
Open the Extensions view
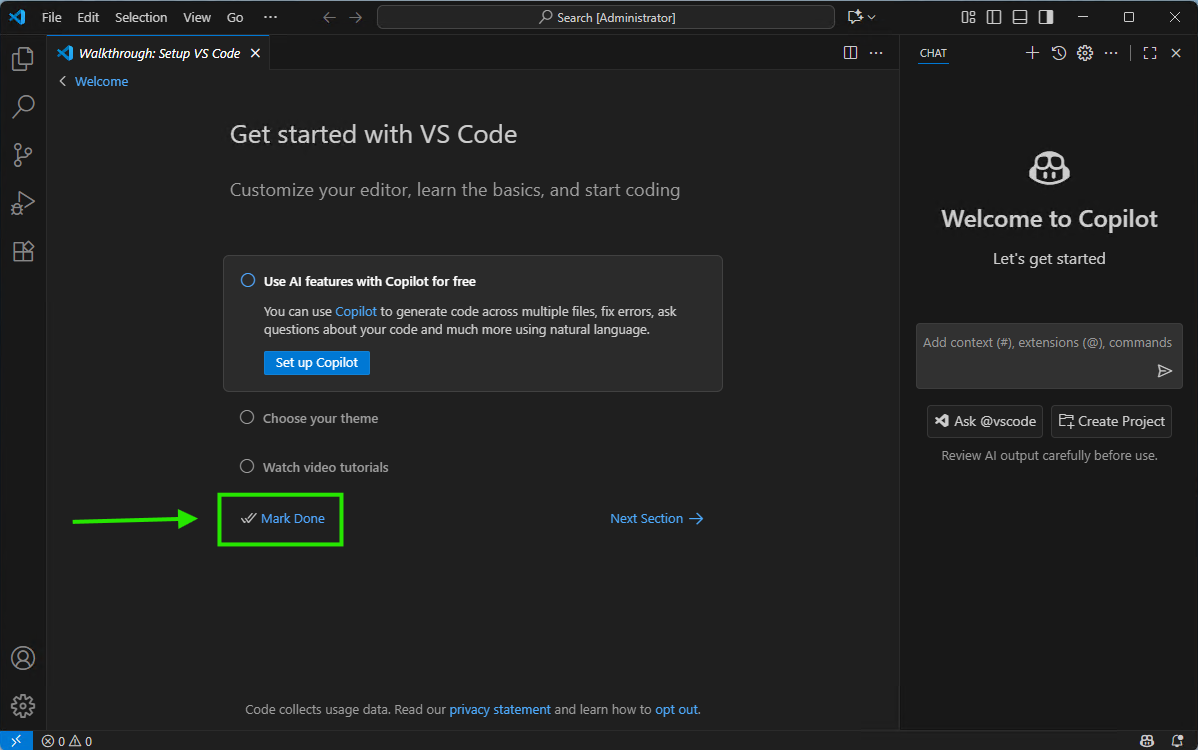(x=22, y=251)
